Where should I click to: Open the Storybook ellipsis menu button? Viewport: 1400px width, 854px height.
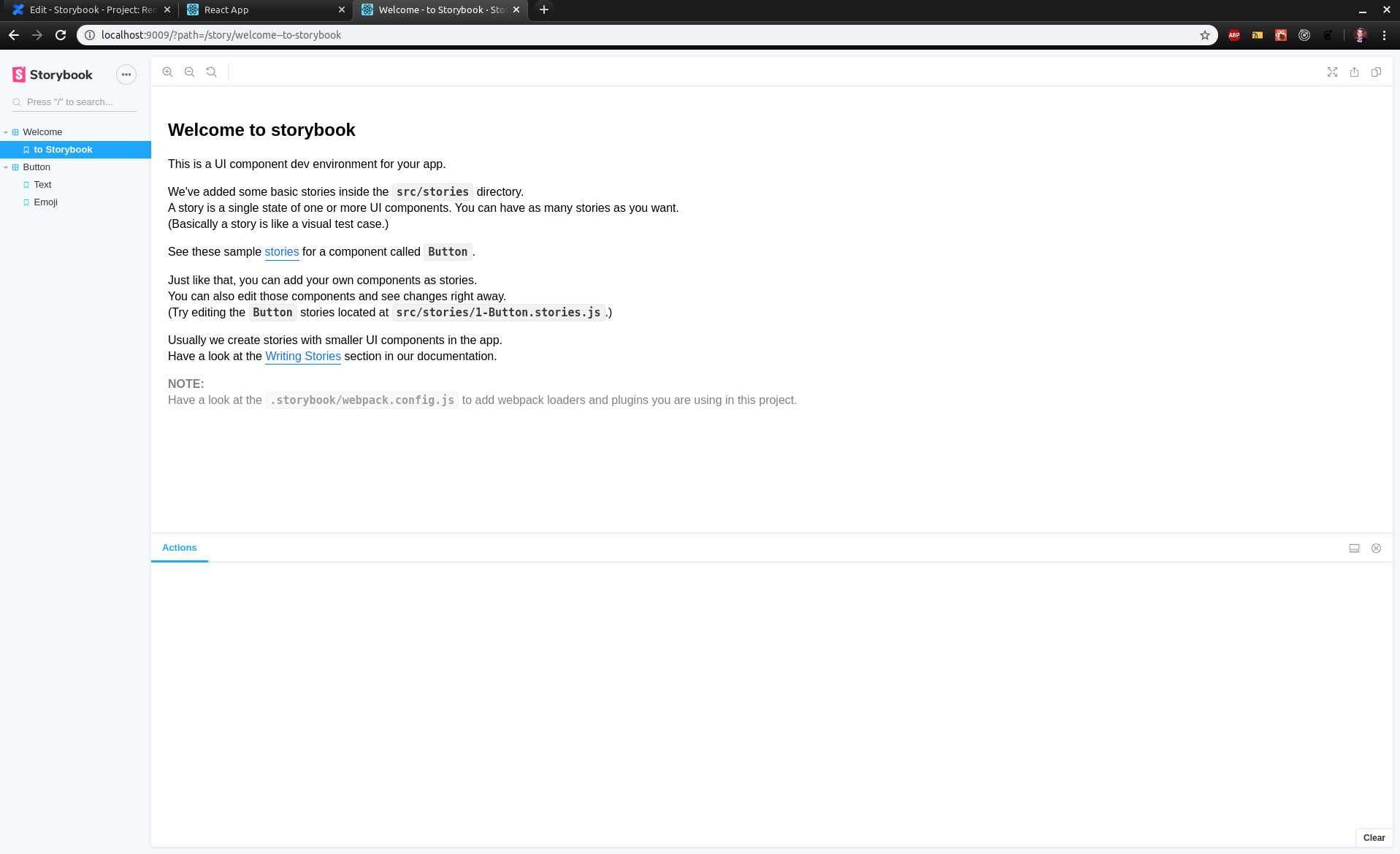[126, 75]
